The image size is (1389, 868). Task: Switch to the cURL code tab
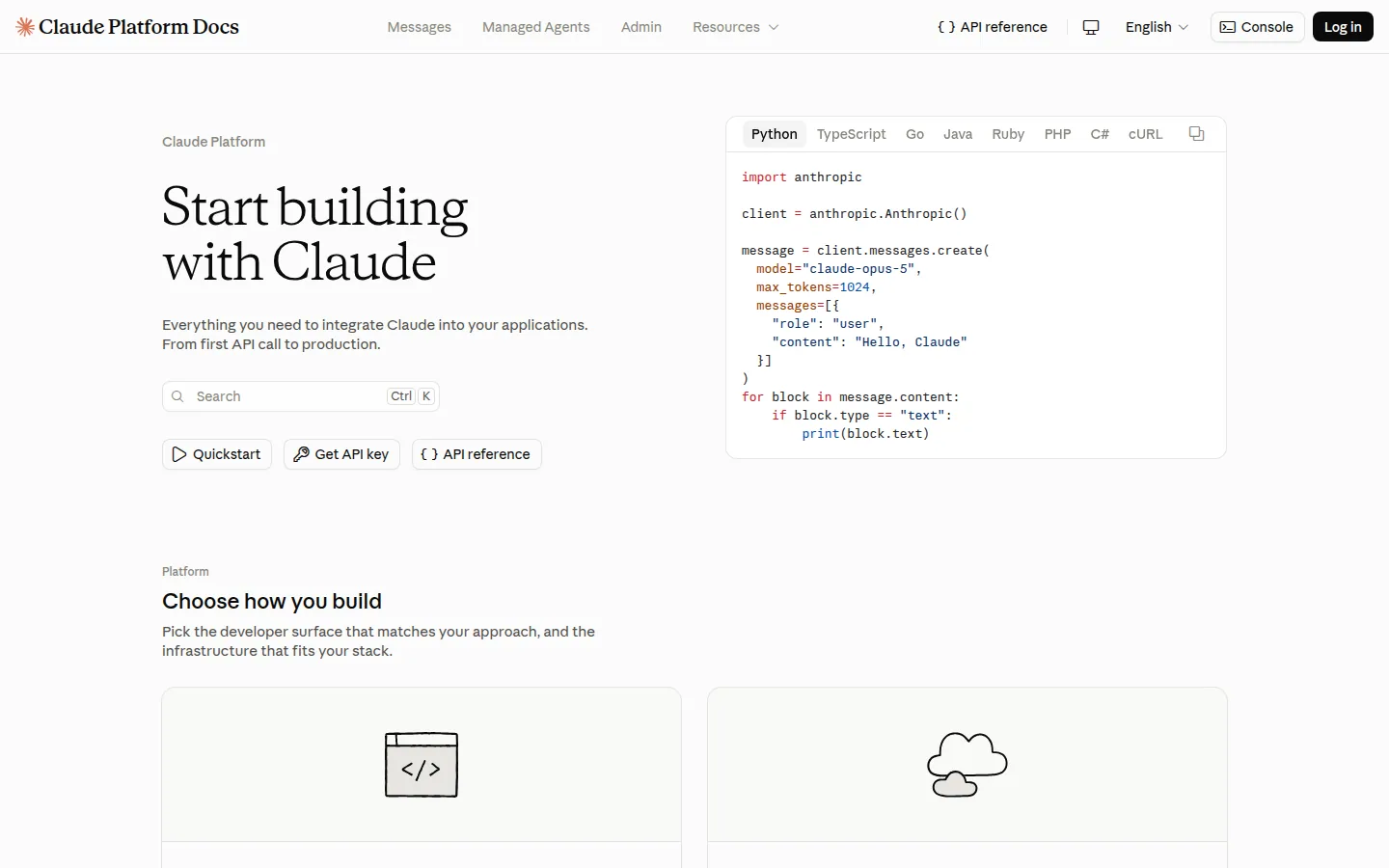click(1145, 134)
